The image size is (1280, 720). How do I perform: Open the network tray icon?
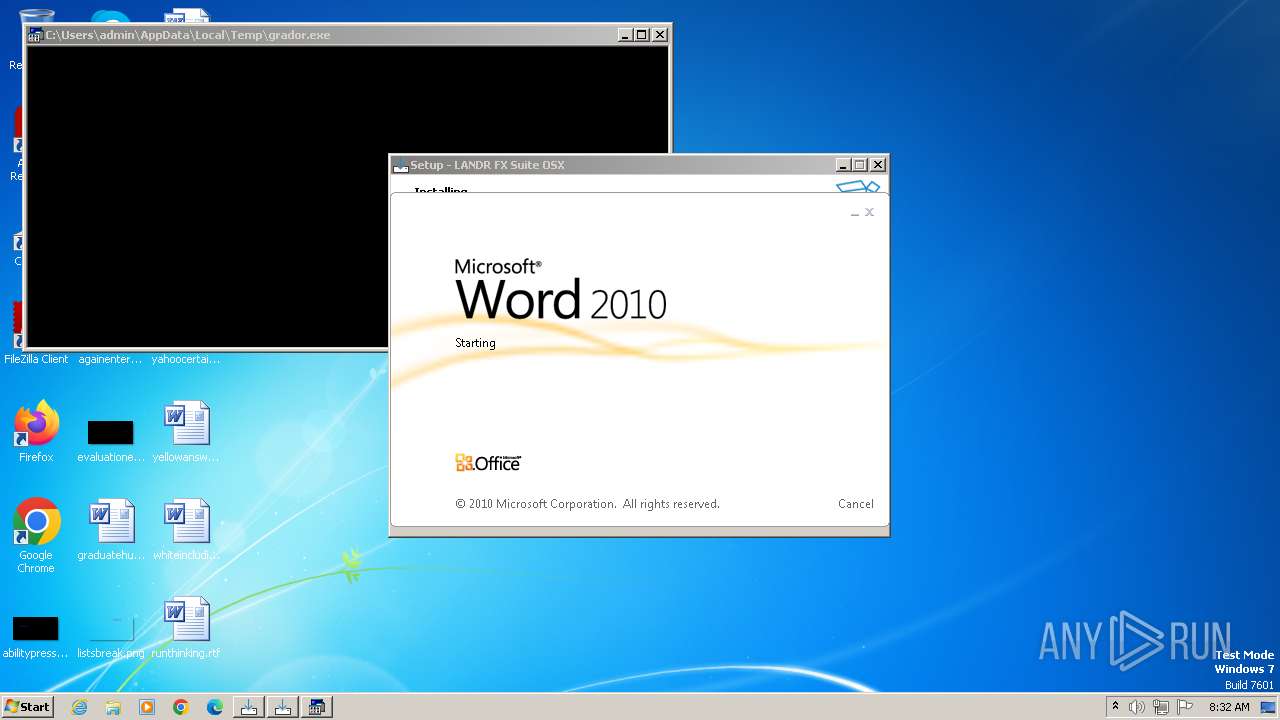[x=1160, y=707]
